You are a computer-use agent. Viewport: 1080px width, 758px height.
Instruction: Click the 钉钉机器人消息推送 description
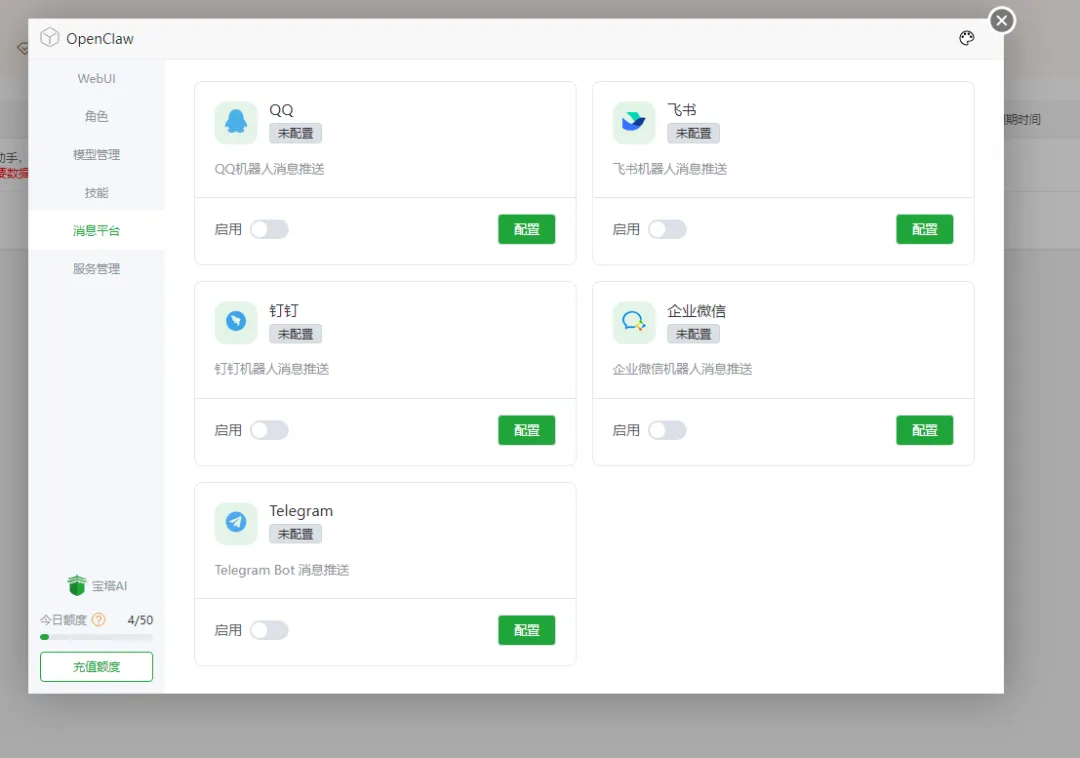pos(271,369)
